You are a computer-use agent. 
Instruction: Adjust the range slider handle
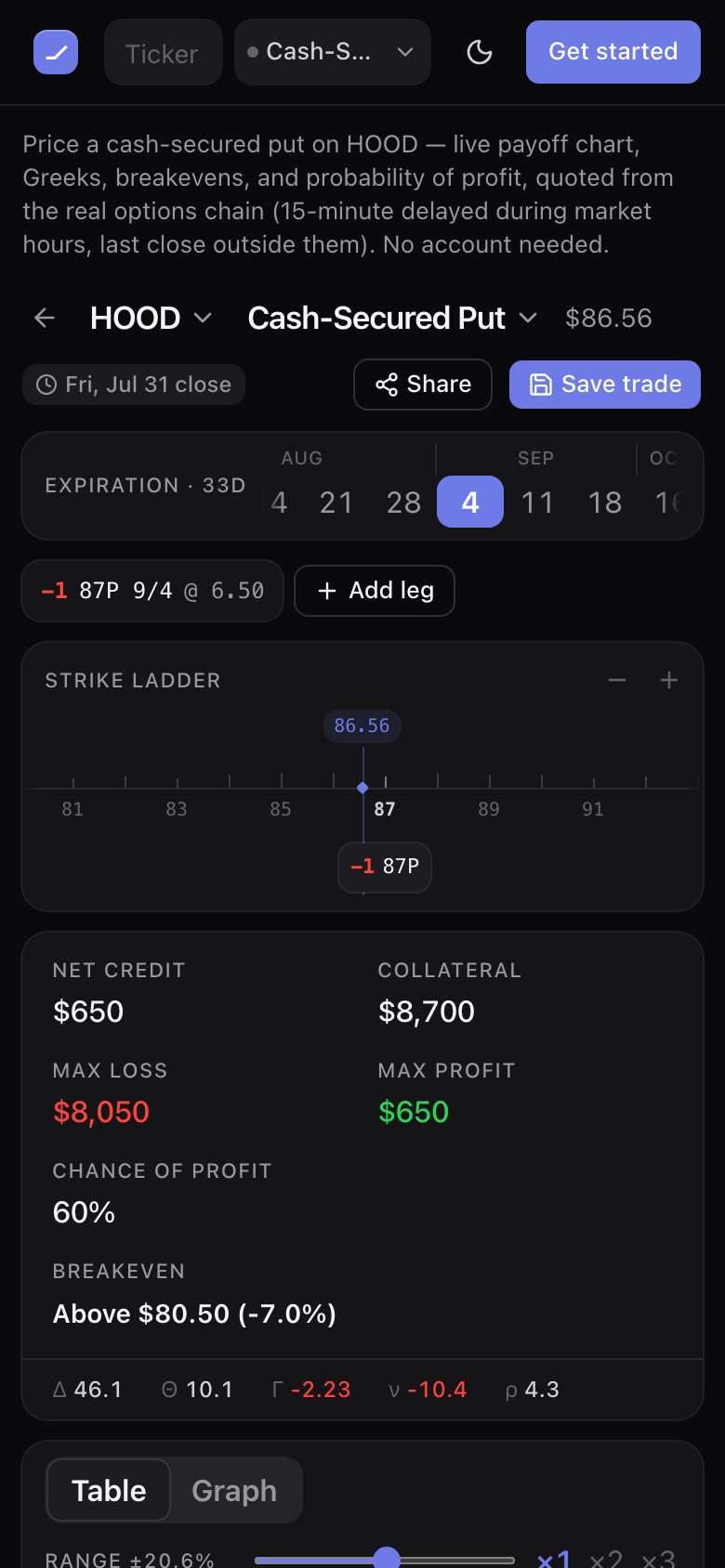387,1559
